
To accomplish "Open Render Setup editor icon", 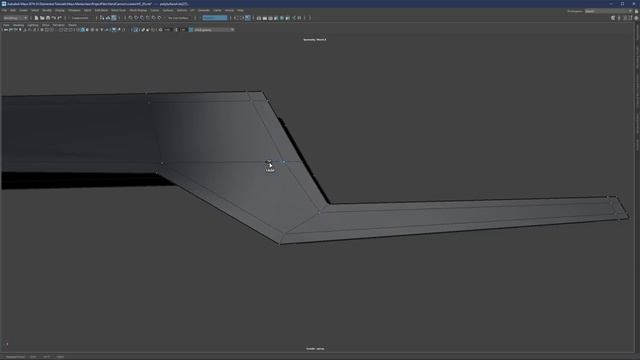I will point(288,18).
